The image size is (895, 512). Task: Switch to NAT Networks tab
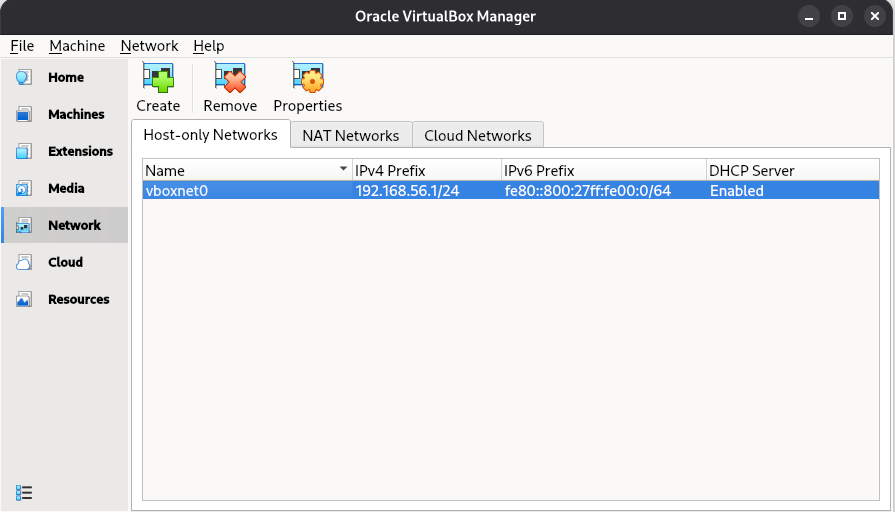(x=350, y=136)
